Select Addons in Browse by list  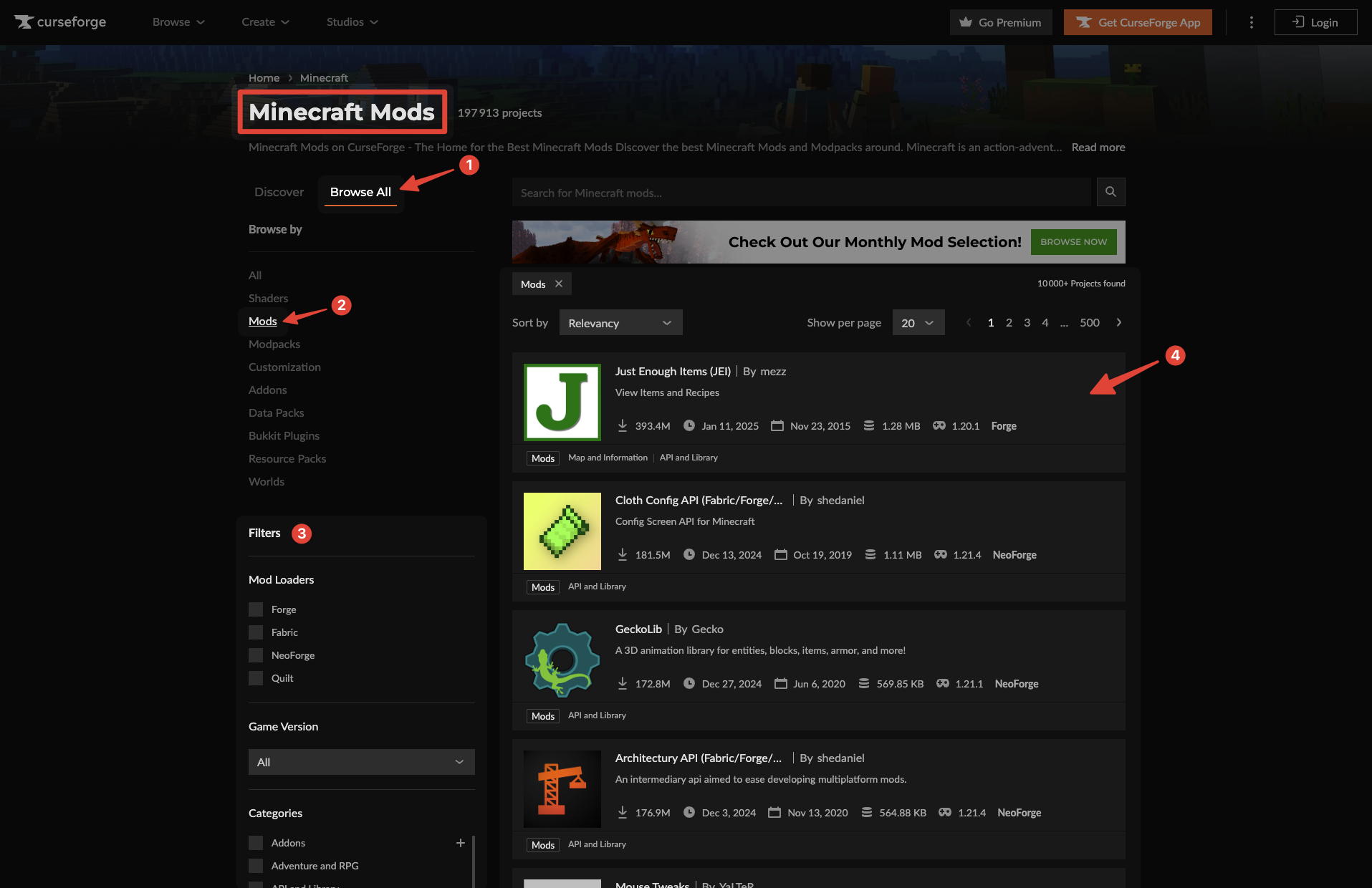coord(267,390)
